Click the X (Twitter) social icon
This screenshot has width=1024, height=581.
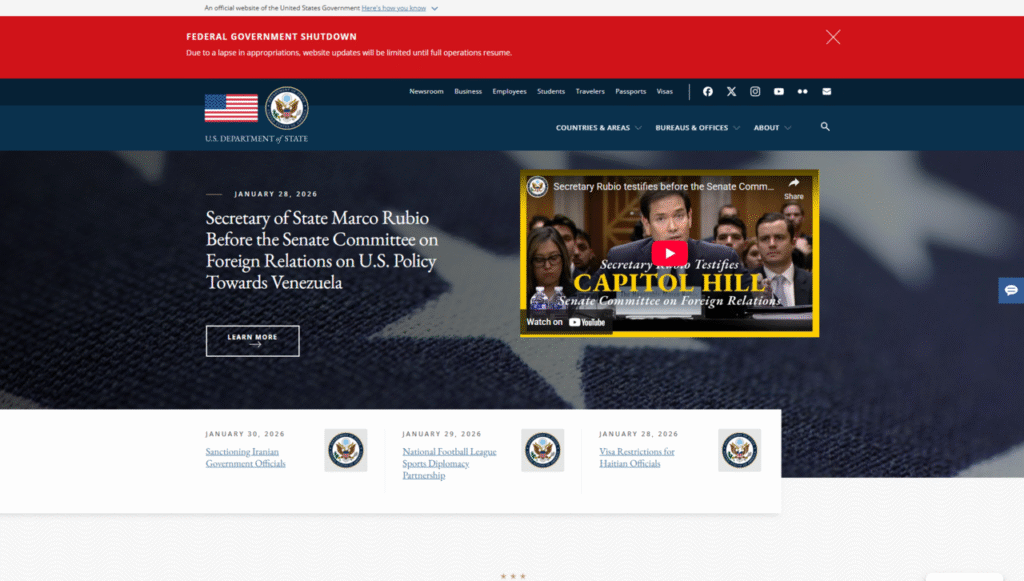[731, 91]
